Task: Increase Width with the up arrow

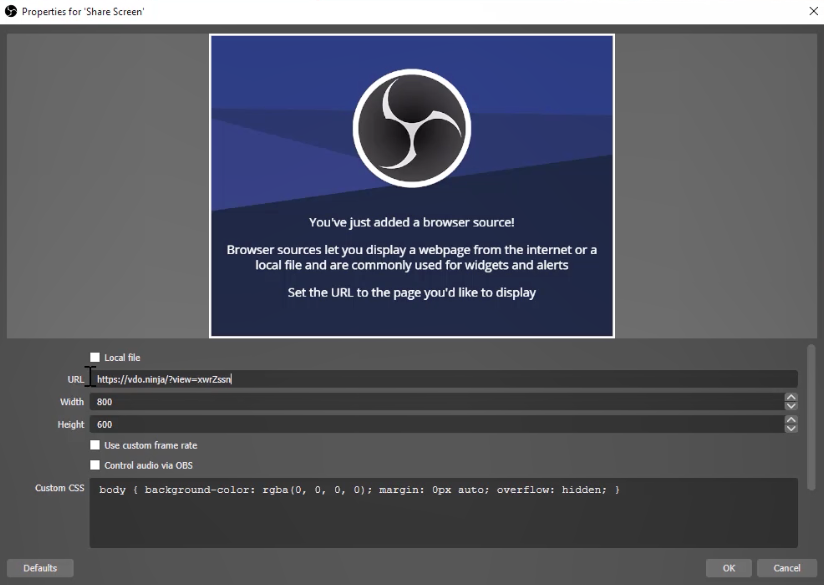Action: click(791, 397)
